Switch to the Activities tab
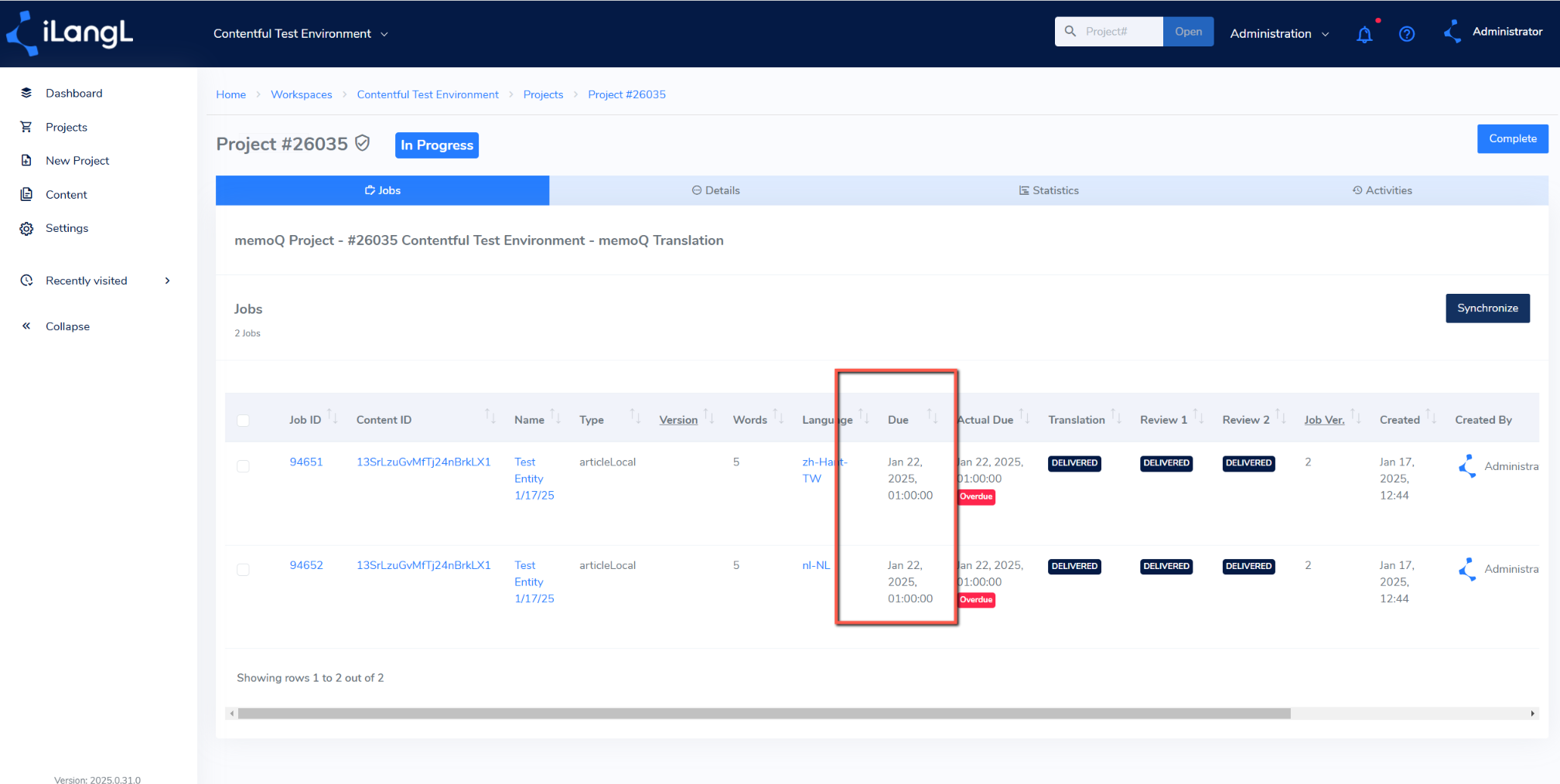 coord(1382,190)
